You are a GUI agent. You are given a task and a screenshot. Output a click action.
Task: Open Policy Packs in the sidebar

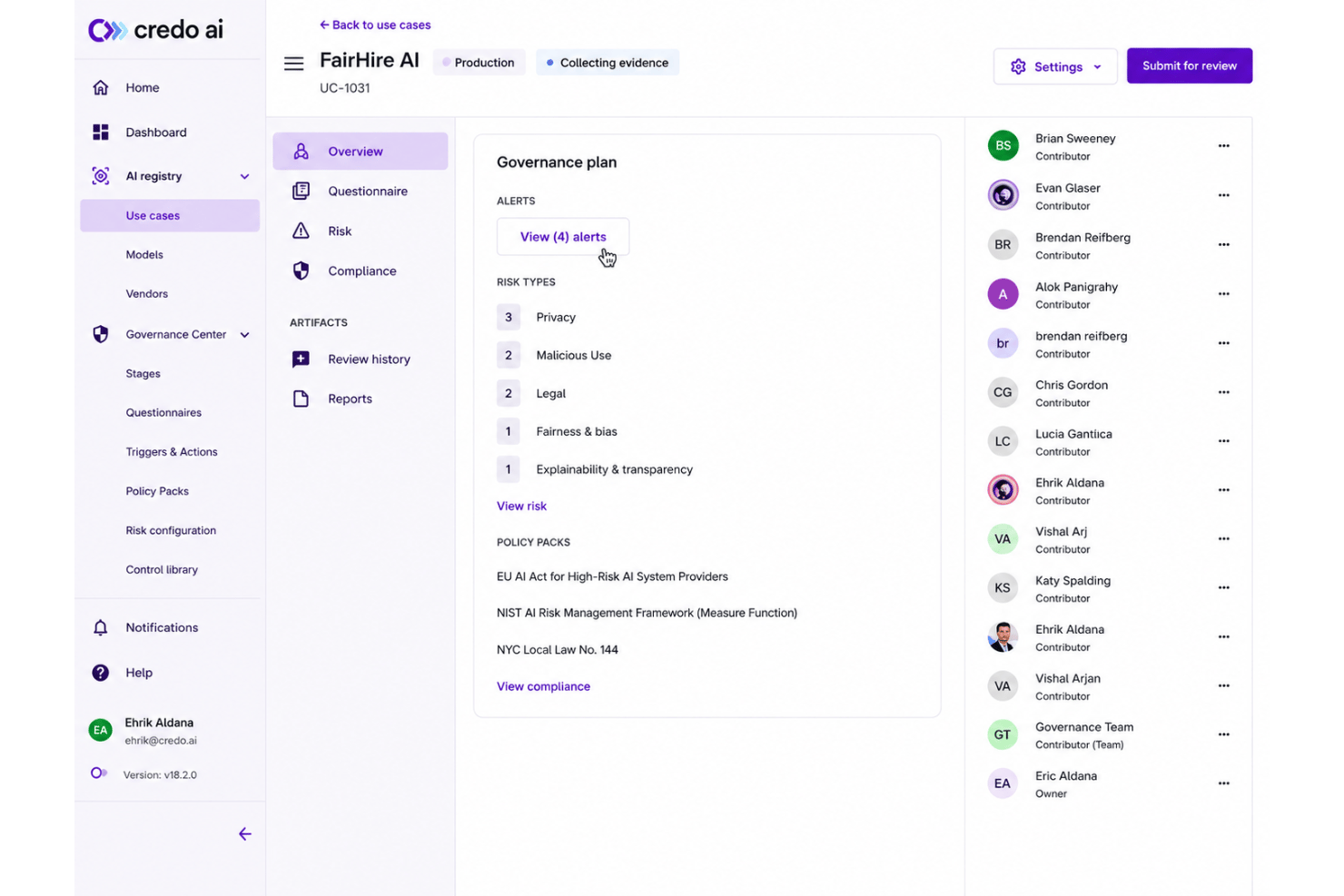[157, 491]
